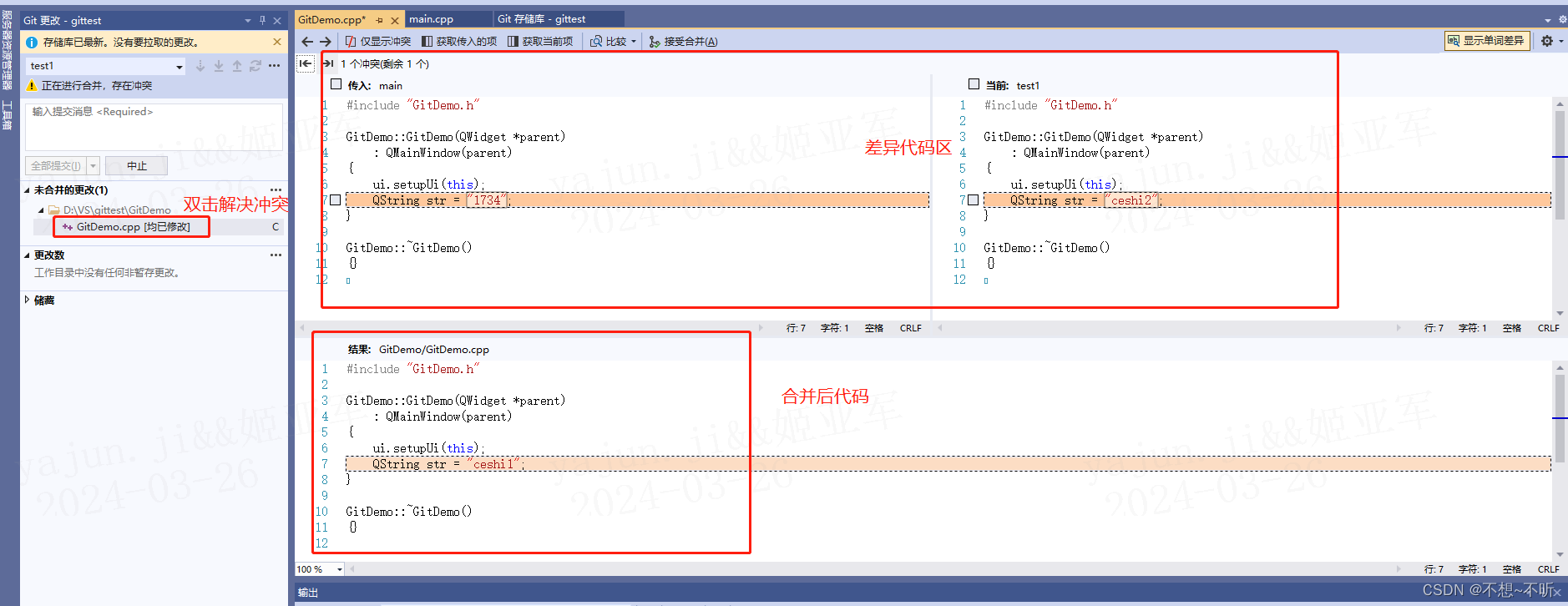Close the GitDemo.cpp tab
Viewport: 1568px width, 606px height.
pyautogui.click(x=395, y=20)
